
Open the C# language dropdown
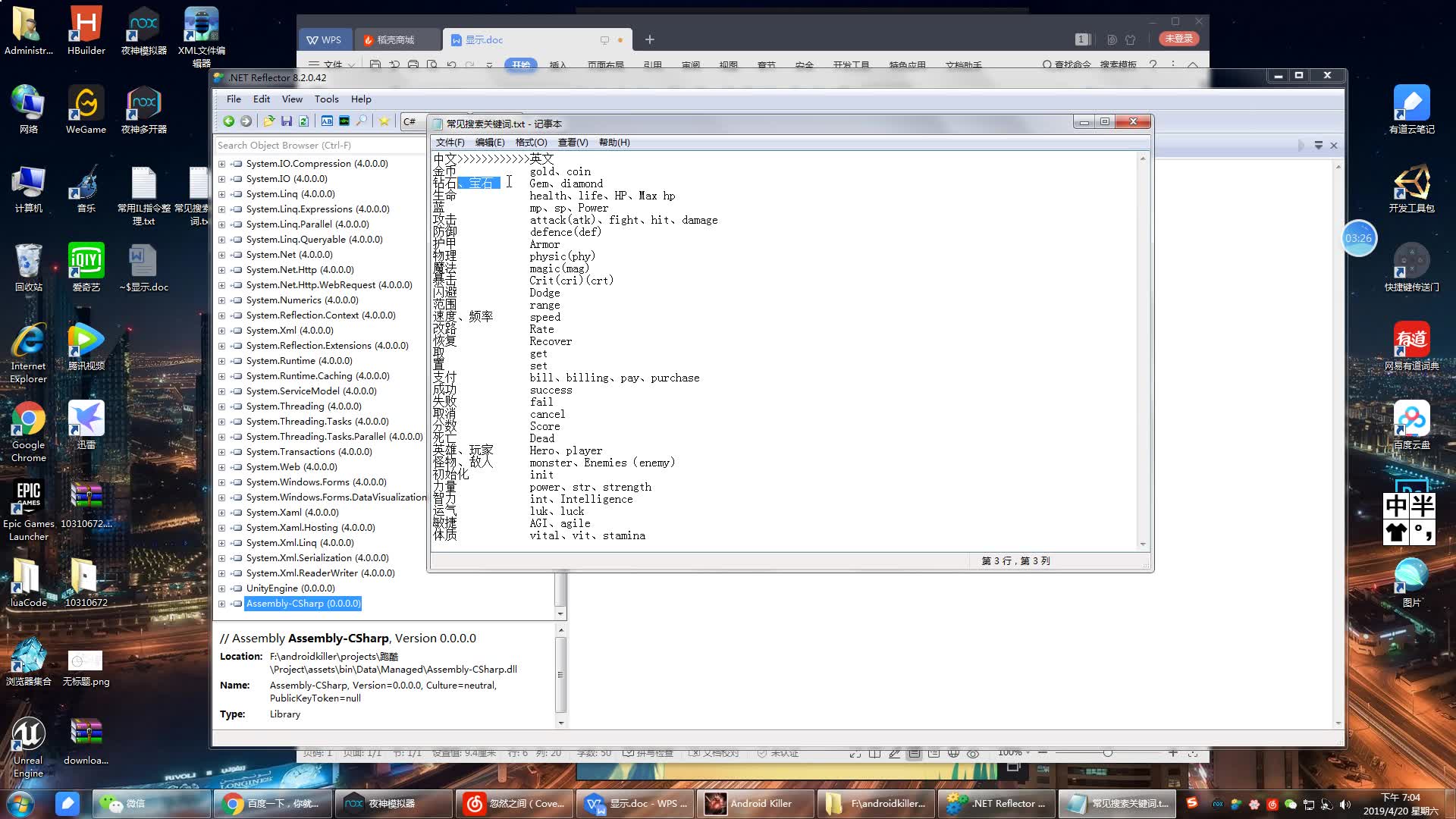[410, 121]
